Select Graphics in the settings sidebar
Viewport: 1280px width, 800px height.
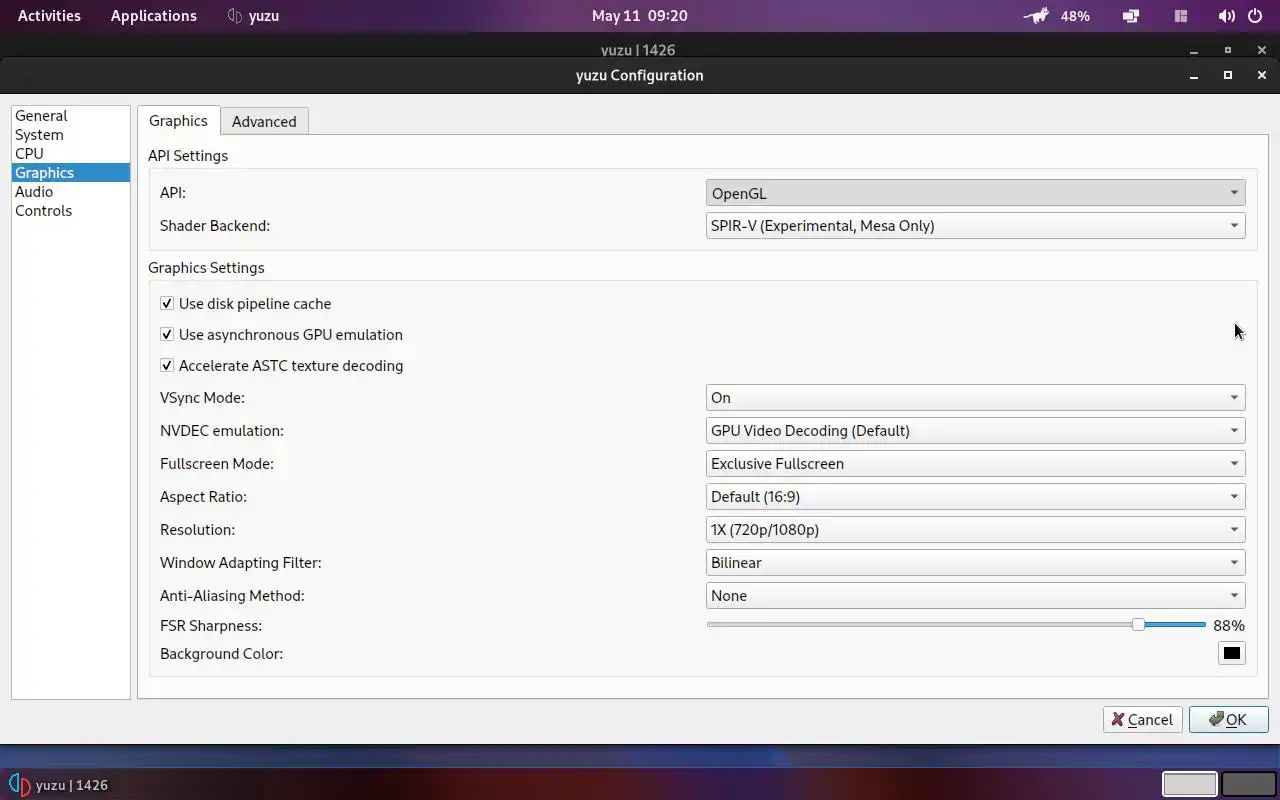[70, 173]
